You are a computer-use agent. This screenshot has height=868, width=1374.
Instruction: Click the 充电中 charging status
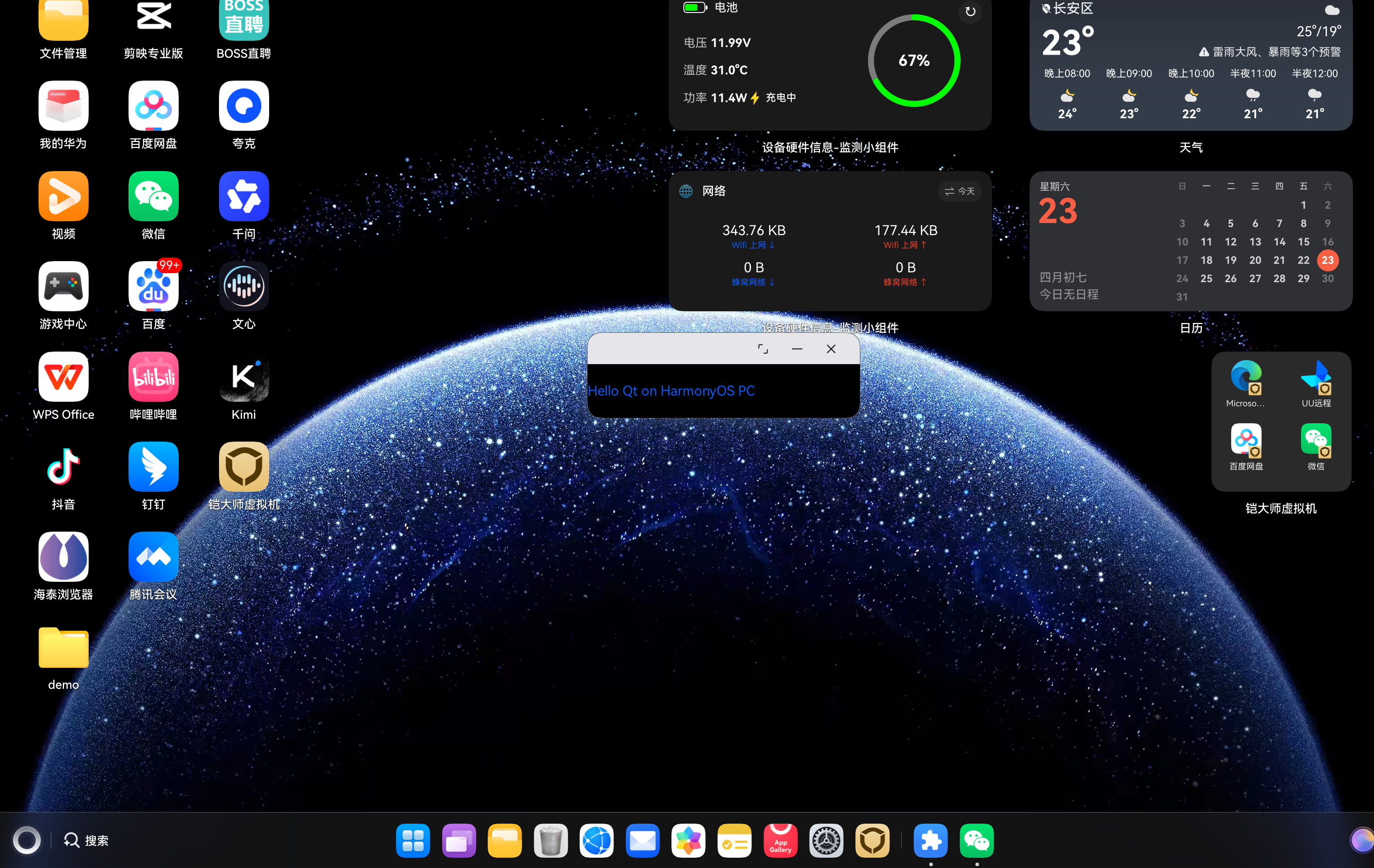(781, 98)
